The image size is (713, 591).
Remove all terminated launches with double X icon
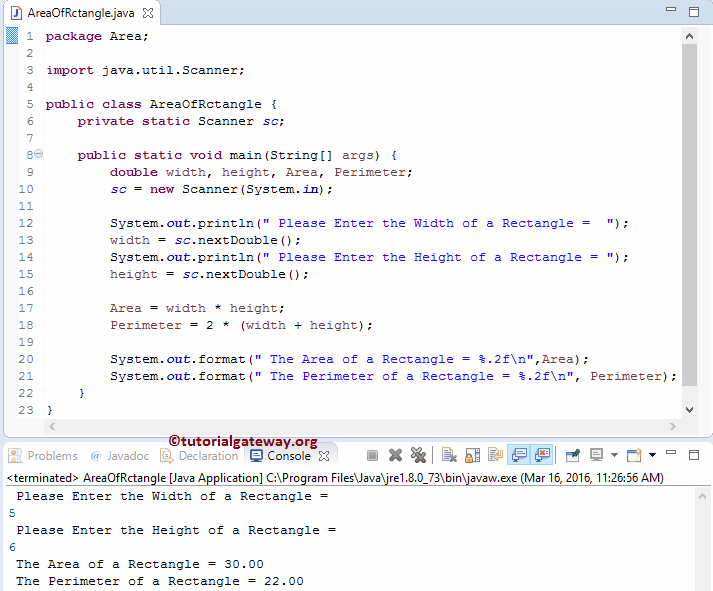click(x=418, y=455)
